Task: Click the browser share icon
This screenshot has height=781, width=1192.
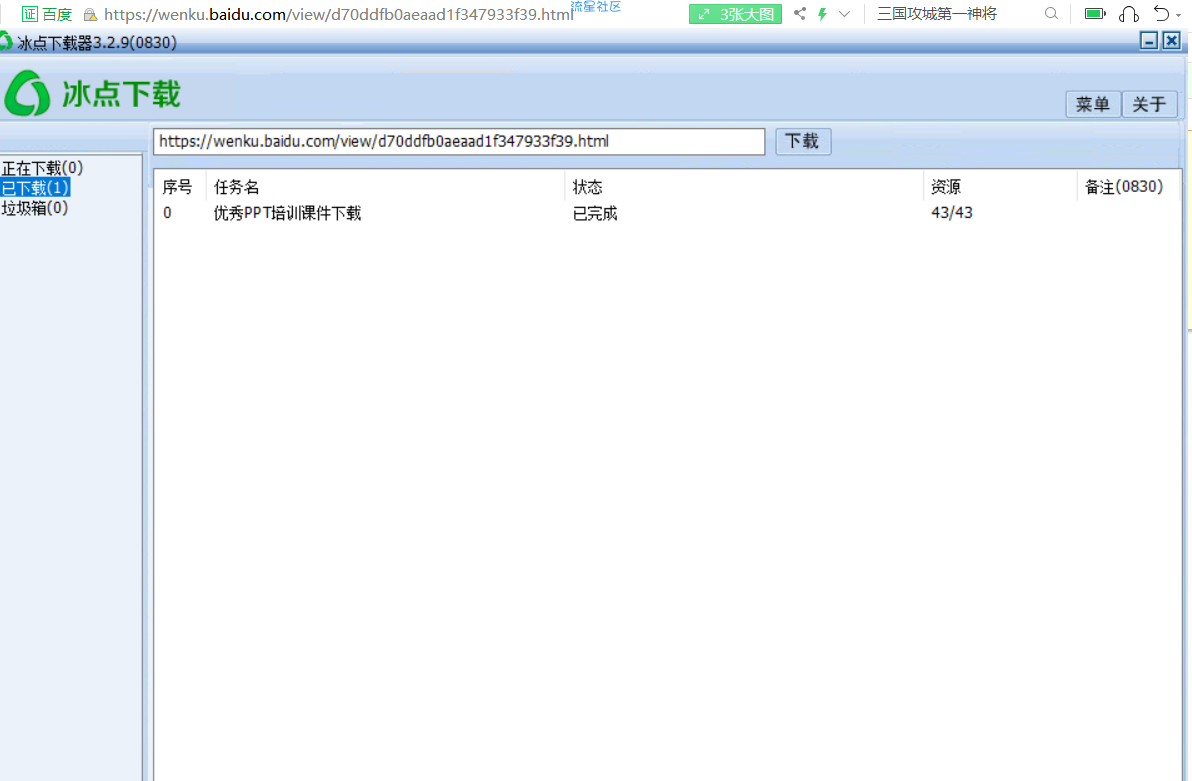Action: 800,14
